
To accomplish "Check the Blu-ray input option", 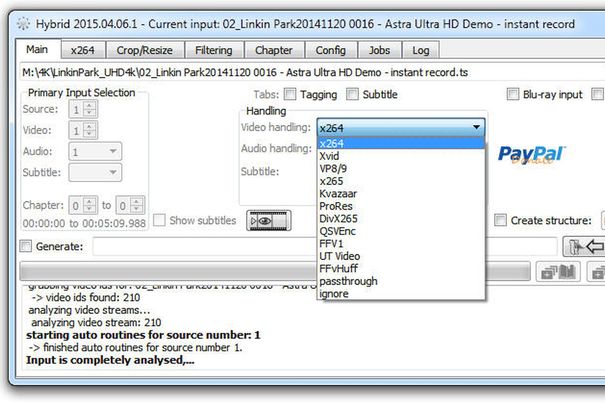I will (512, 95).
